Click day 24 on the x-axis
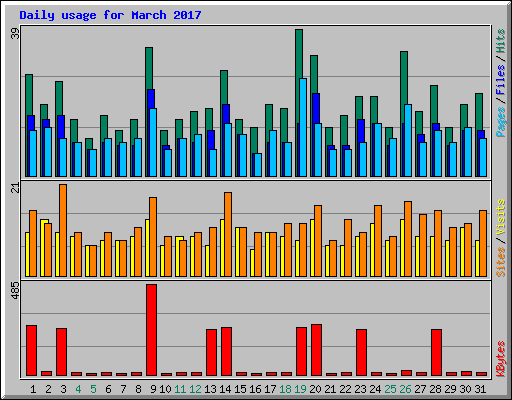 tap(375, 389)
